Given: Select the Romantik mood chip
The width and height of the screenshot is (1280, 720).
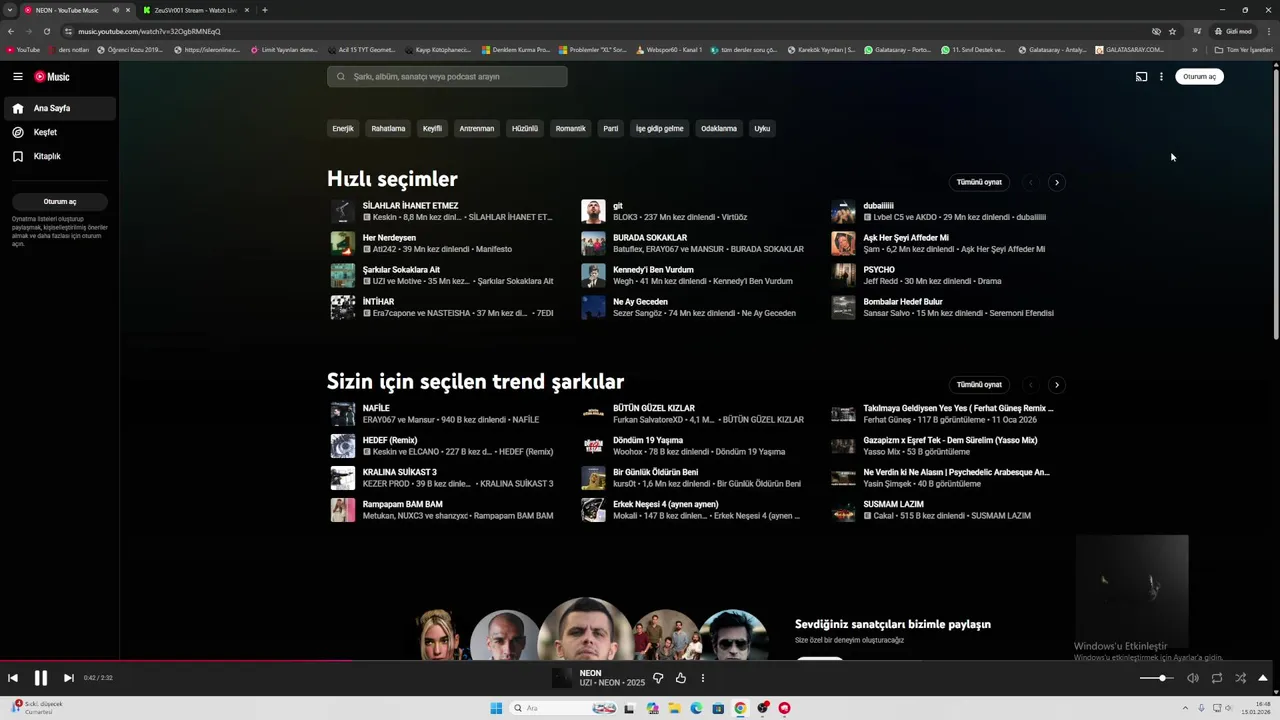Looking at the screenshot, I should [570, 128].
